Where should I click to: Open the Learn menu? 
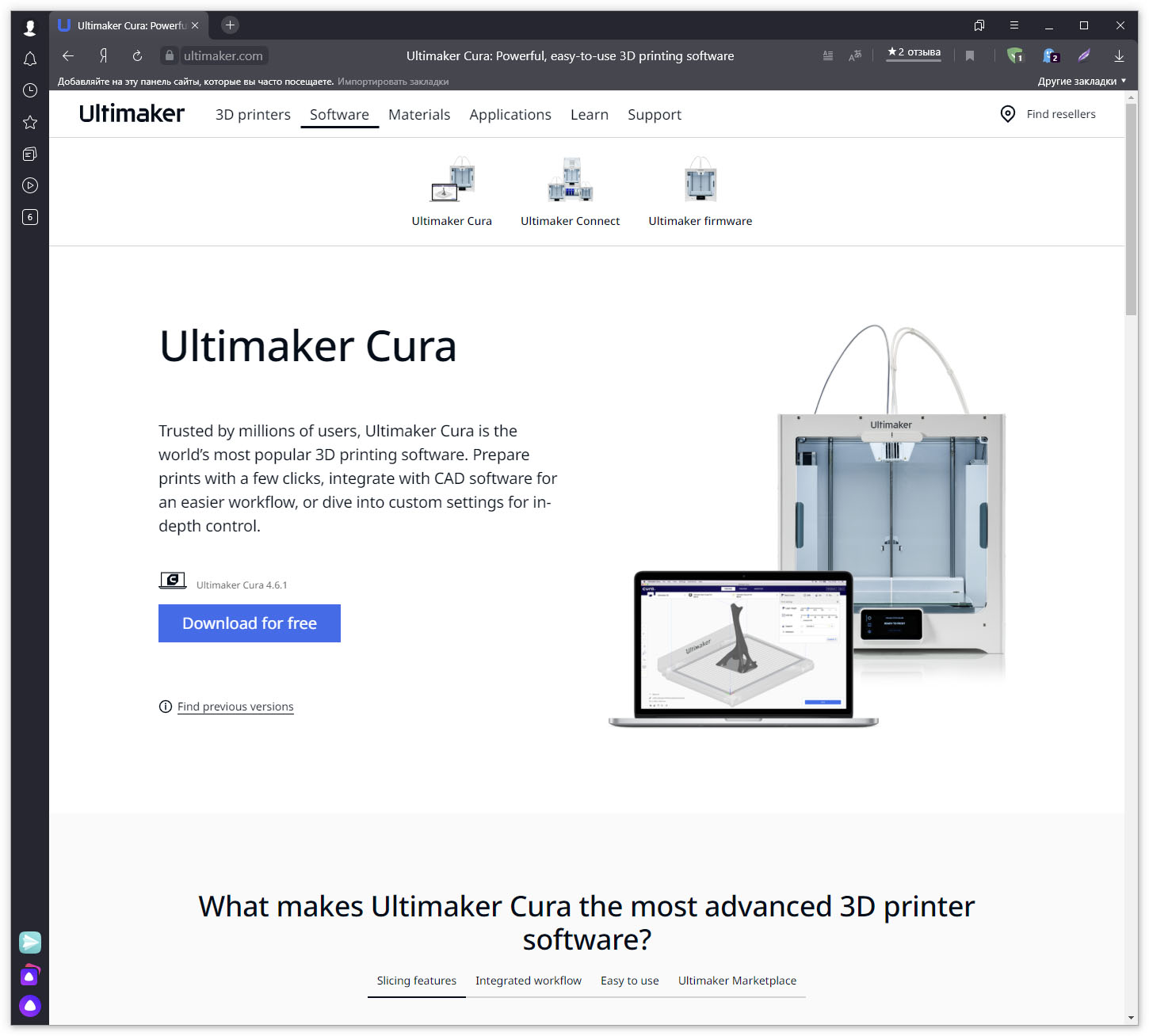(590, 115)
